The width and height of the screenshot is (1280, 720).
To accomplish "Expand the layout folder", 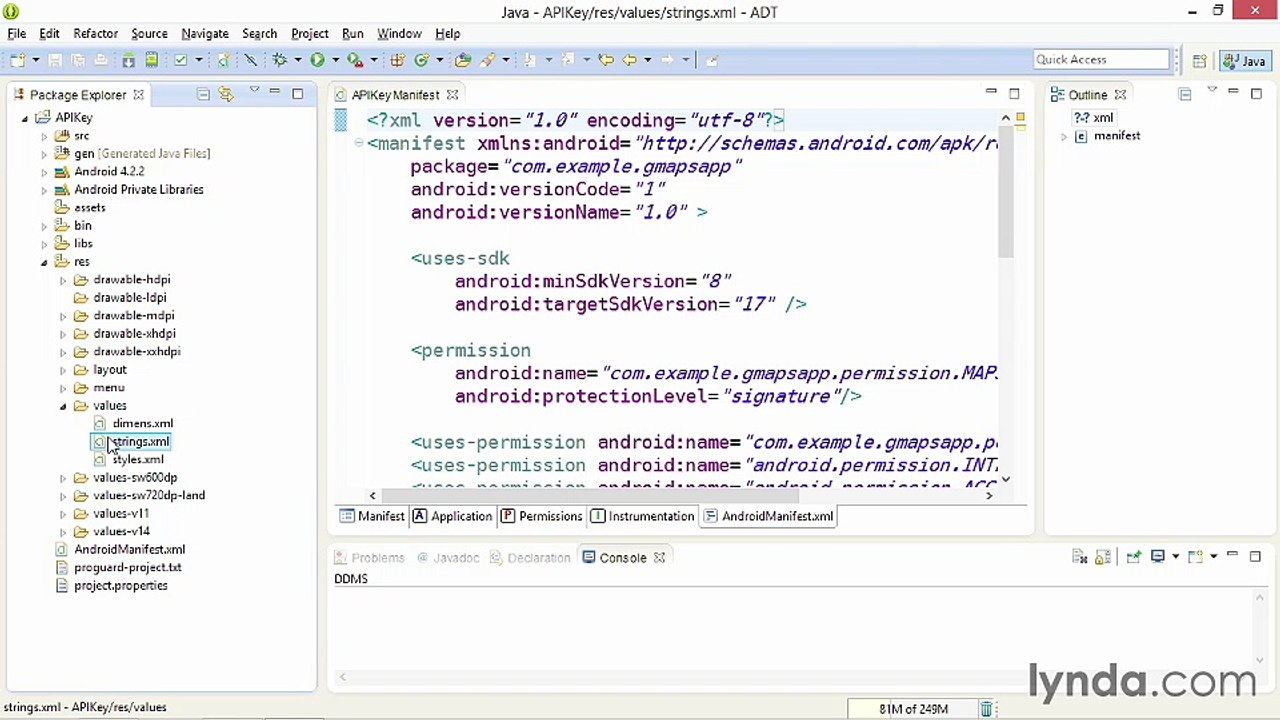I will tap(63, 370).
